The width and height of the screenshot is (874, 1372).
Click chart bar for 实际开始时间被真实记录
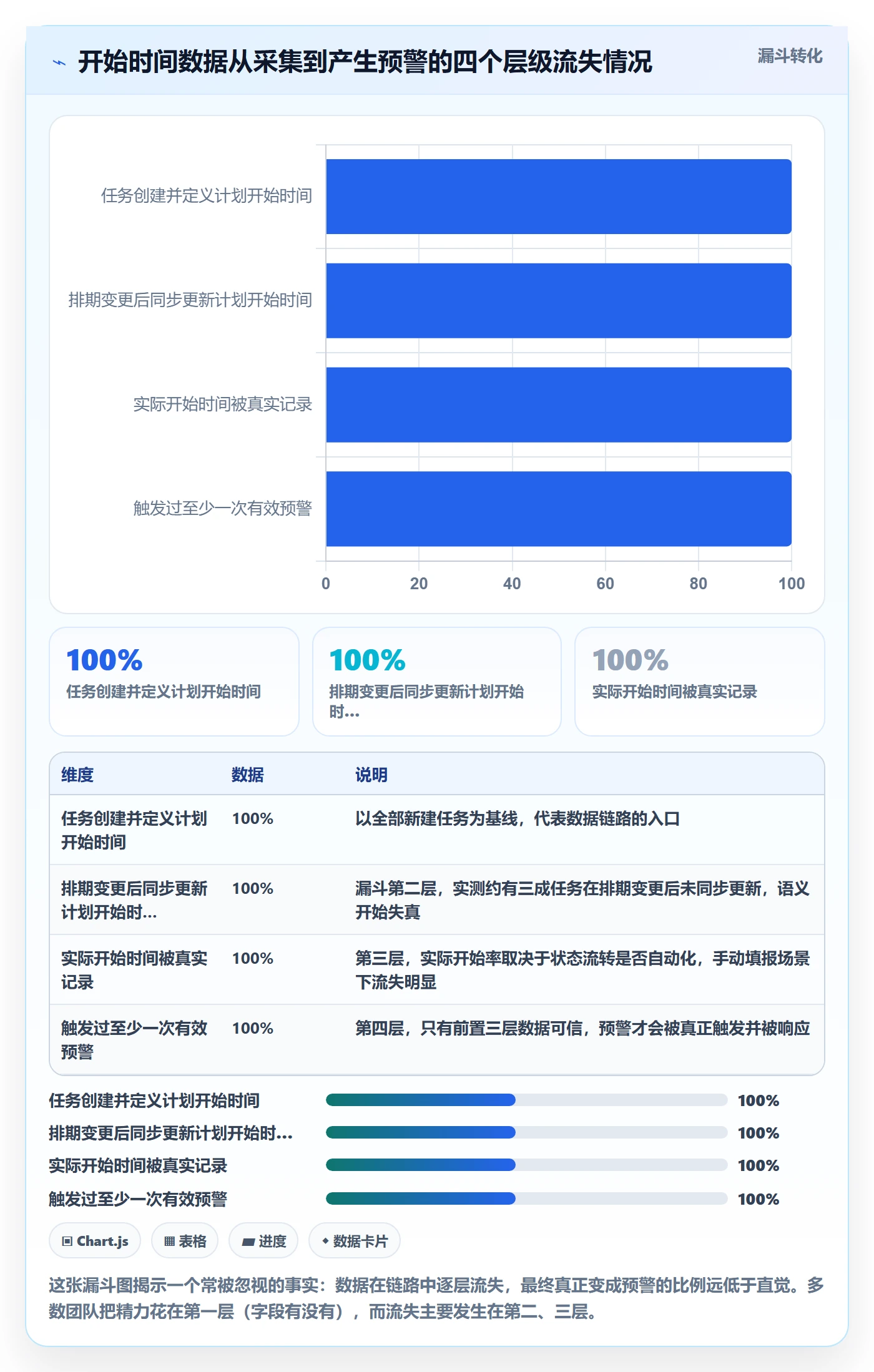coord(559,404)
